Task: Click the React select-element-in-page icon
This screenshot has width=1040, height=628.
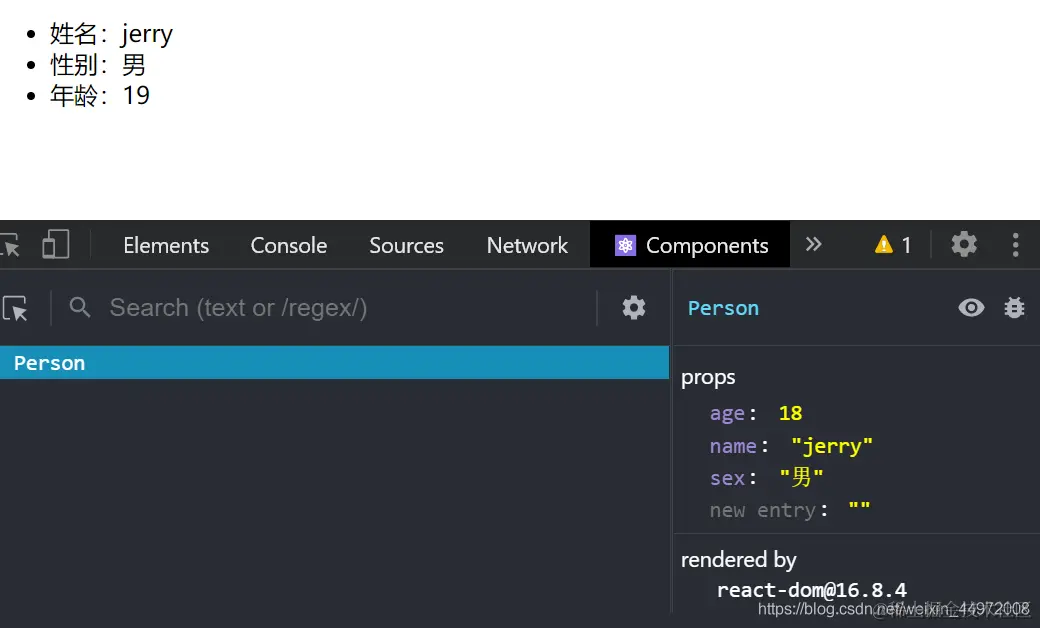Action: coord(15,308)
